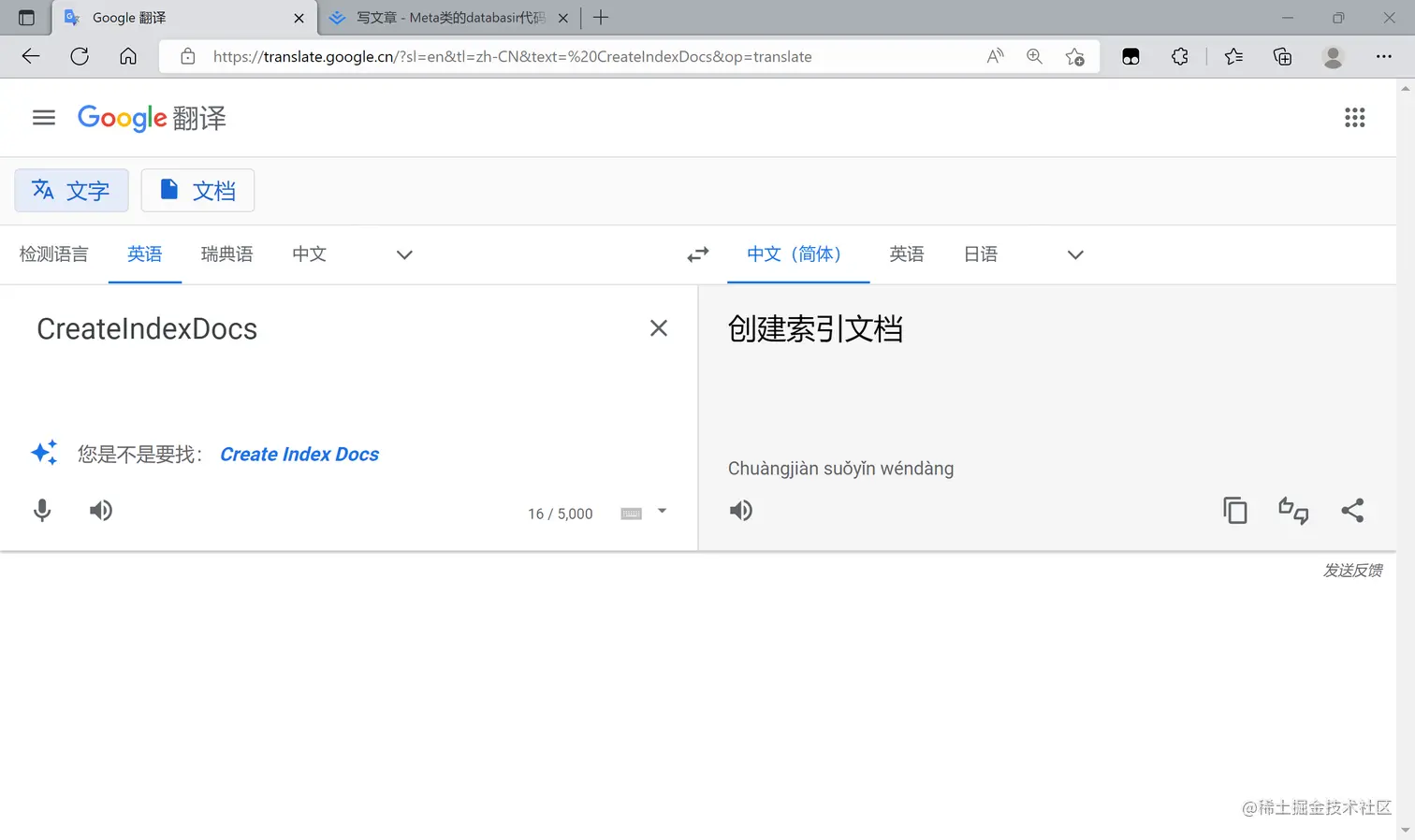Open browser collections
Image resolution: width=1415 pixels, height=840 pixels.
1283,56
